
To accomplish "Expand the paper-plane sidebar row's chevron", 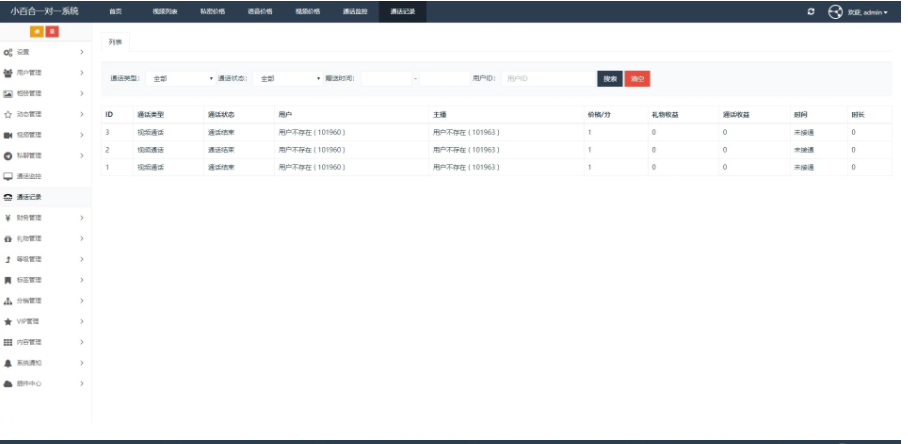I will coord(82,156).
